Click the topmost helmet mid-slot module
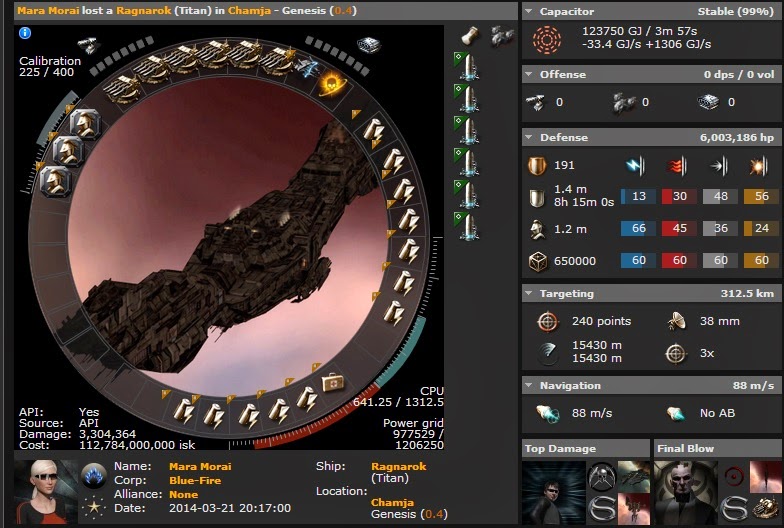This screenshot has width=784, height=528. tap(85, 123)
